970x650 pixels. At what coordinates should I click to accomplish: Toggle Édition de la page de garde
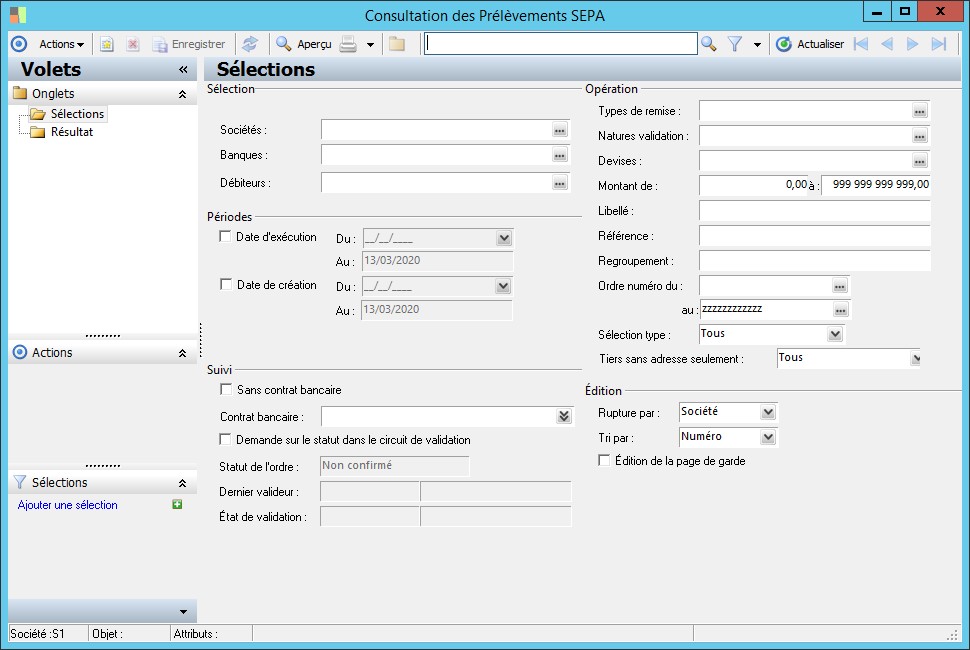603,461
